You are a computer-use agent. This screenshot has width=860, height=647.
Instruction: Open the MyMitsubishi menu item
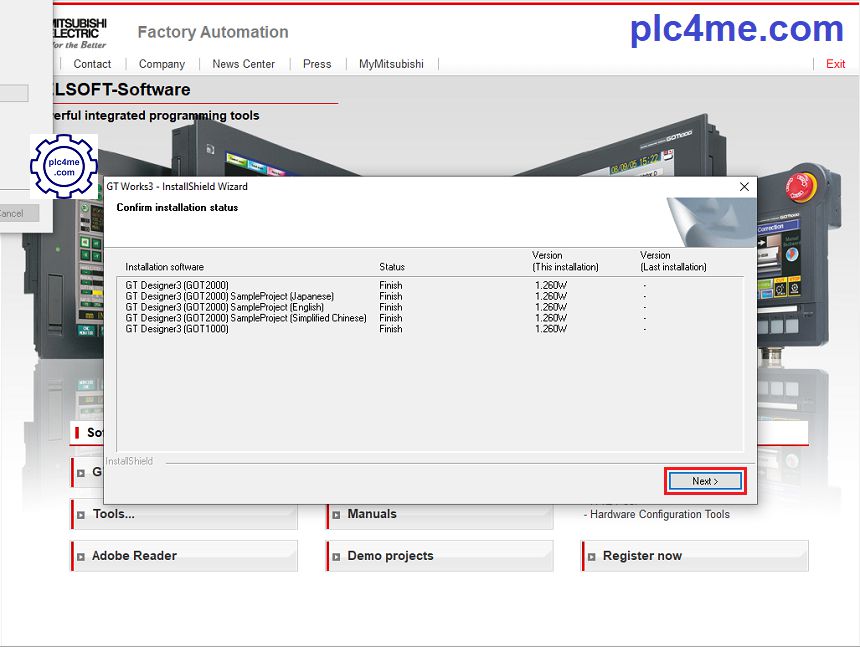[391, 64]
